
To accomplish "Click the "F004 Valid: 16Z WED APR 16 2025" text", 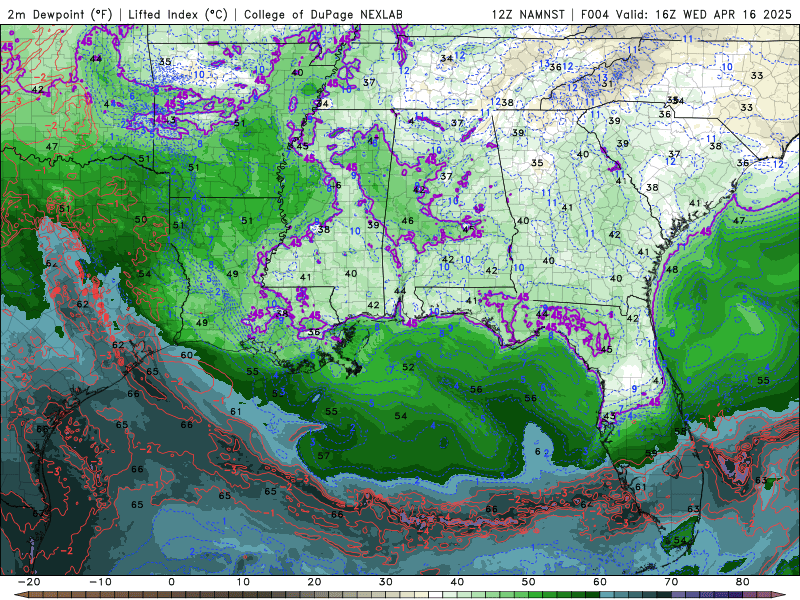I will tap(686, 14).
